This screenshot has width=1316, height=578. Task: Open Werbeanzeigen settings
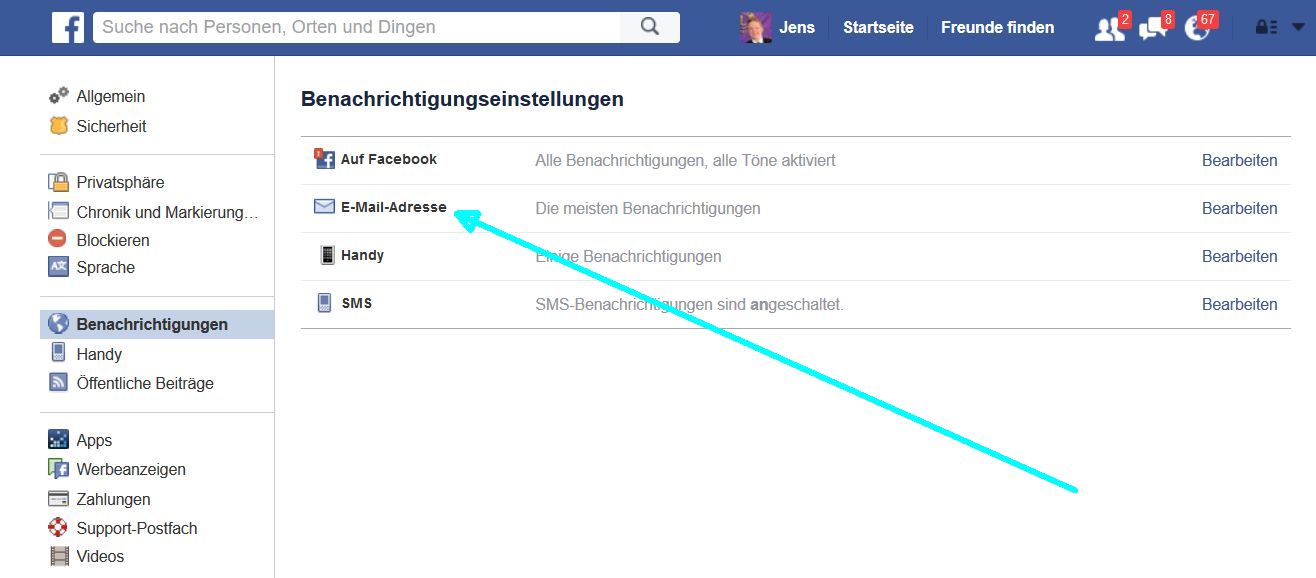click(131, 469)
